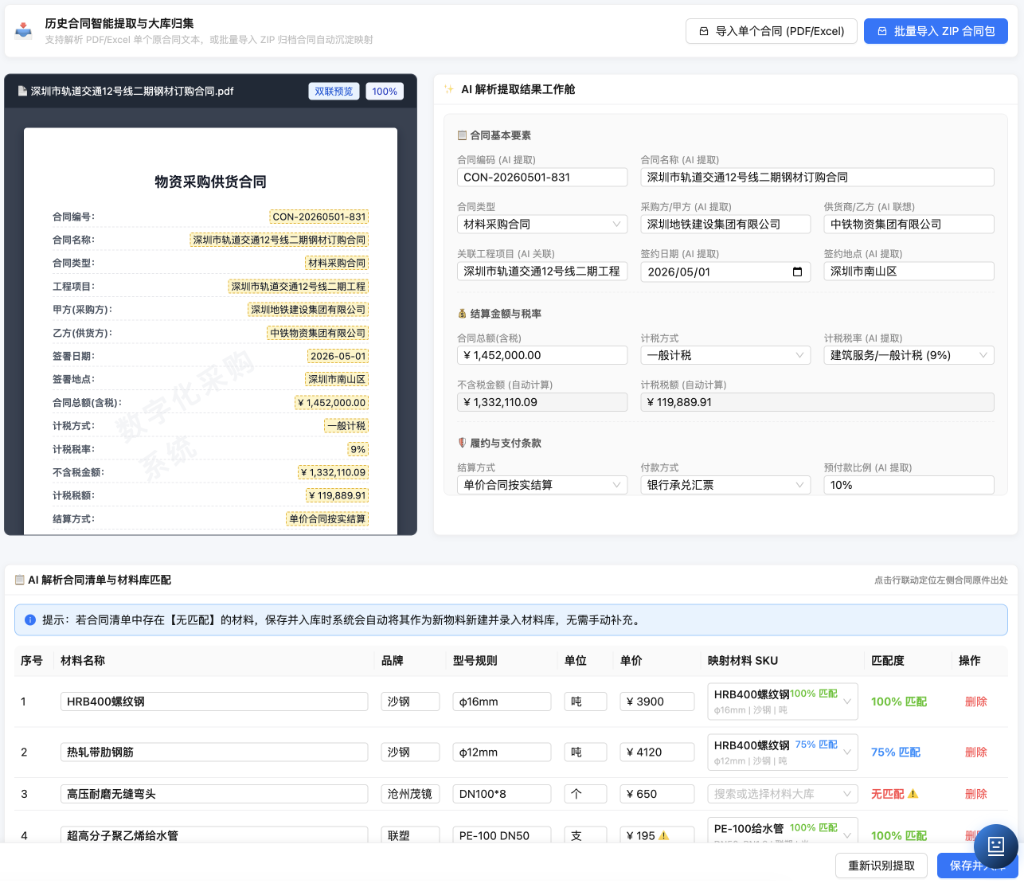Click highlighted 单价合同按实结算 in PDF preview
The height and width of the screenshot is (881, 1024).
click(327, 519)
